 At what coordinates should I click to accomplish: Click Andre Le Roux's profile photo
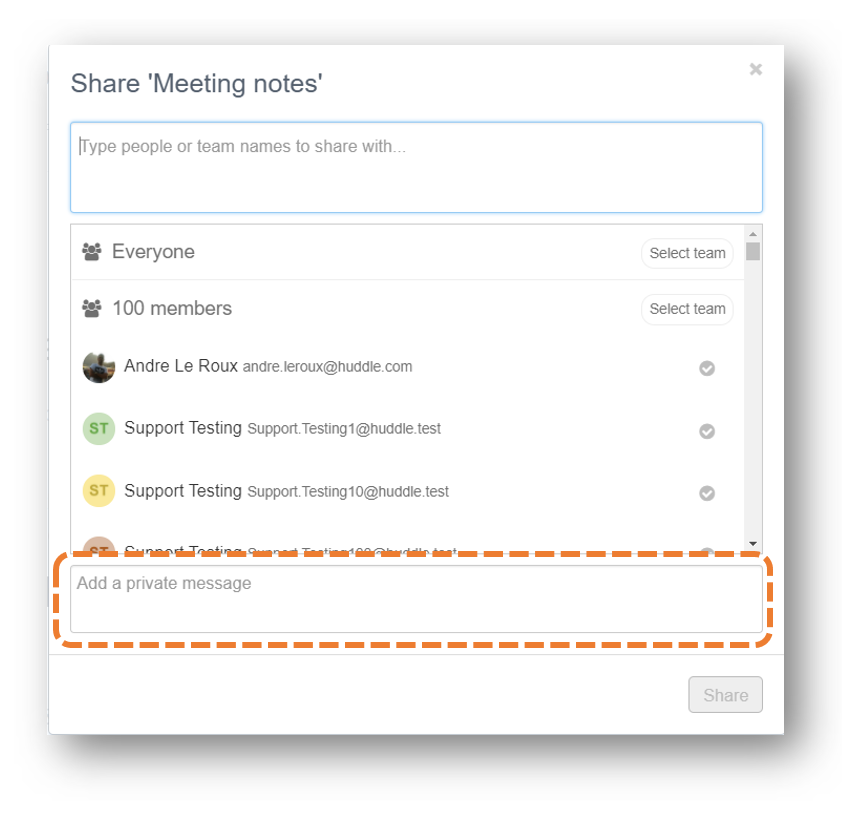coord(99,367)
